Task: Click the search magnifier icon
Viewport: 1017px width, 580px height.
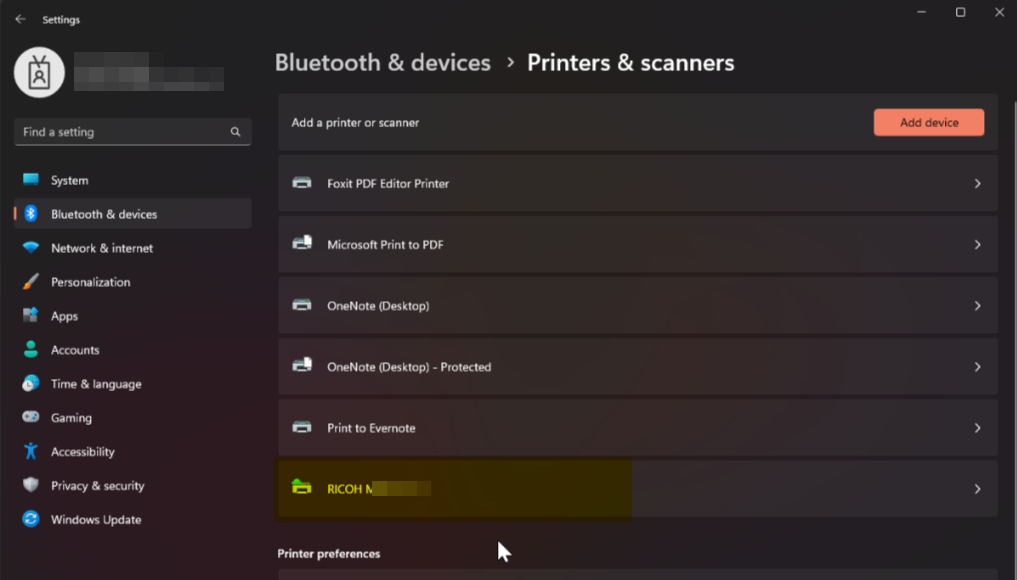Action: coord(236,132)
